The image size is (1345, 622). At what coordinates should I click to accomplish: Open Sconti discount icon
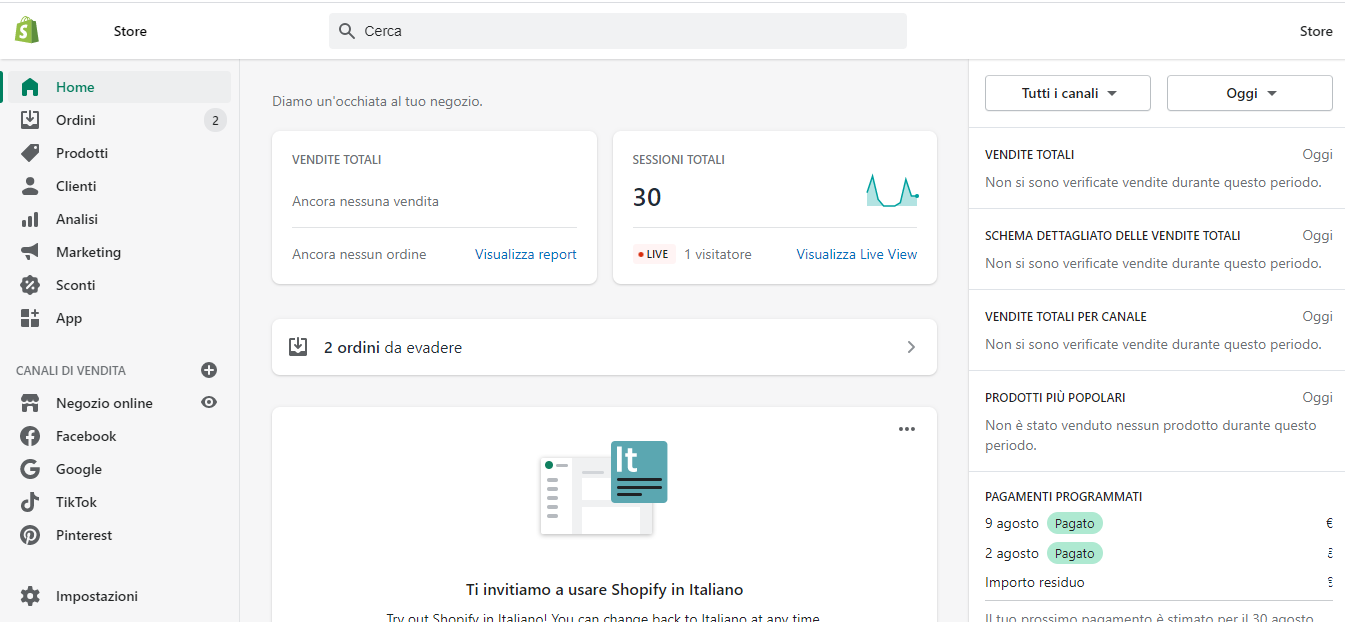coord(30,285)
